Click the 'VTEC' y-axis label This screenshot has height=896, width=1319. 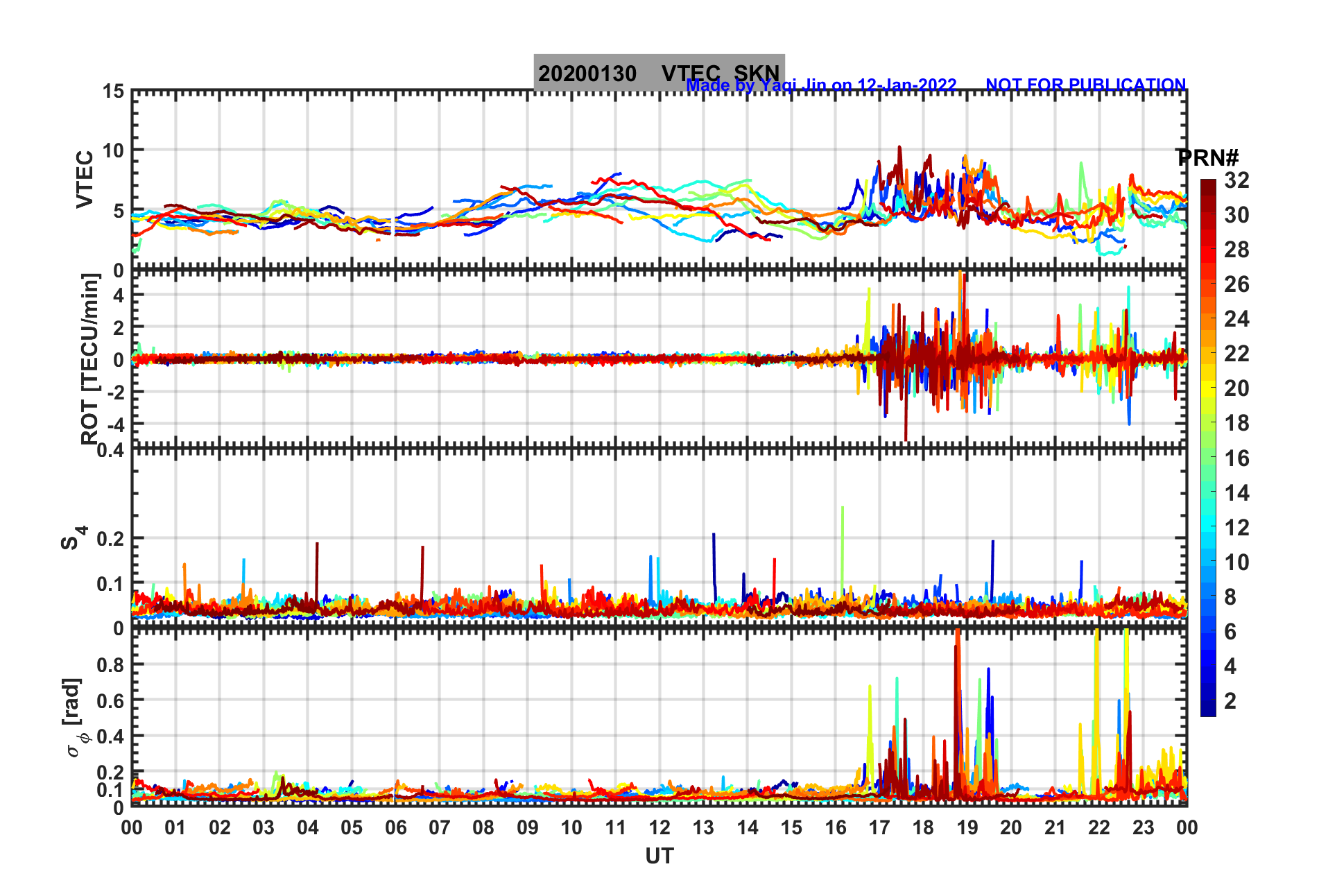pos(85,179)
